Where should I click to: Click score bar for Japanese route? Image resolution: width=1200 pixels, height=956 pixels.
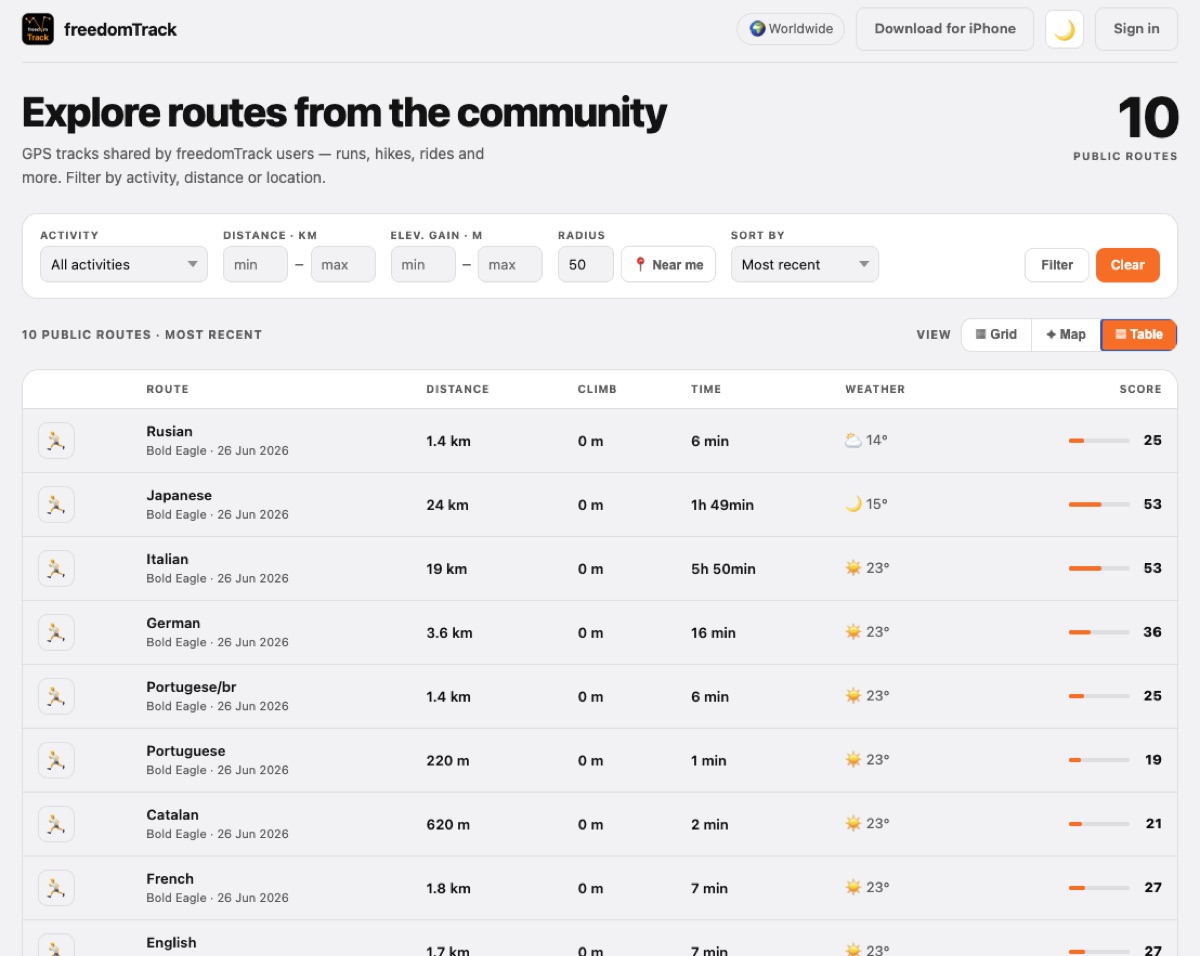(x=1099, y=505)
